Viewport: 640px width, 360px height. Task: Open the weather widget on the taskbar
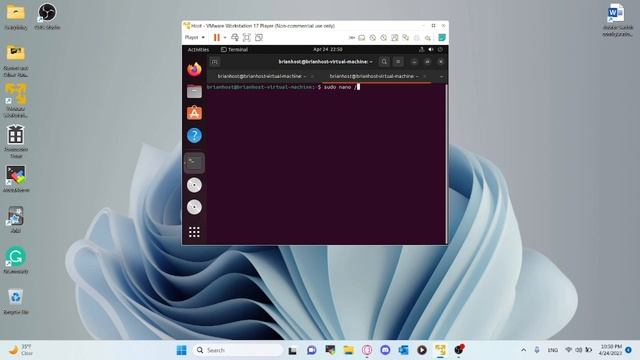coord(21,350)
